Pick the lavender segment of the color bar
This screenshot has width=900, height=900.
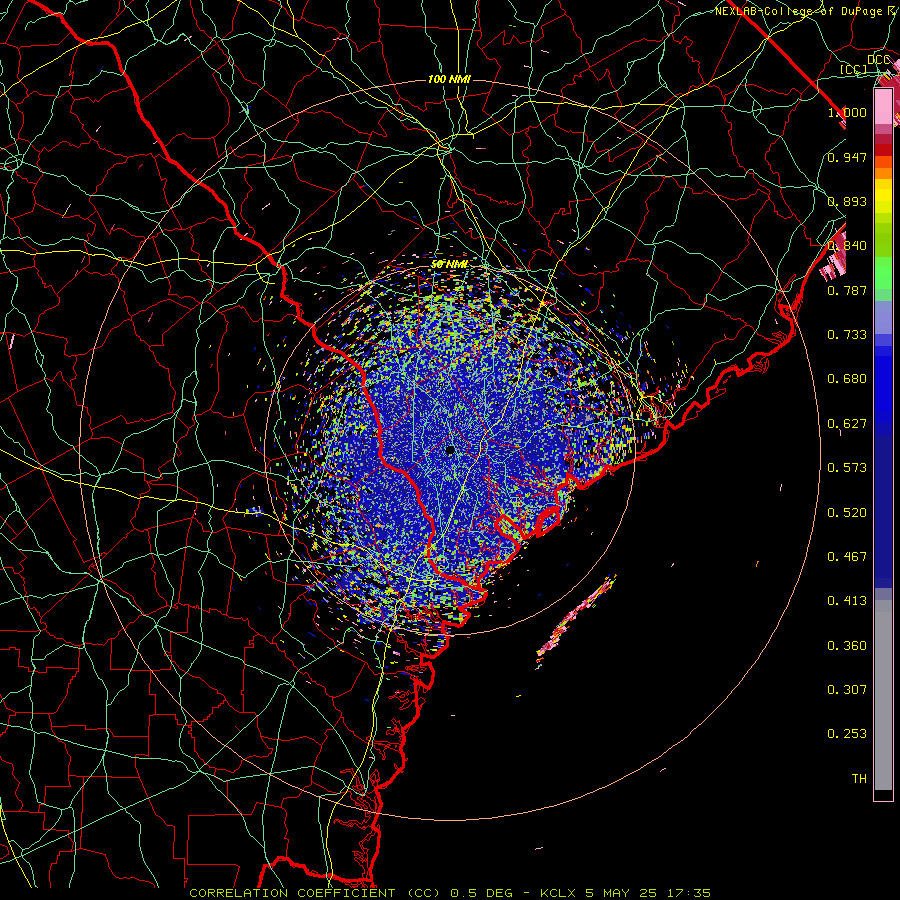click(x=883, y=317)
